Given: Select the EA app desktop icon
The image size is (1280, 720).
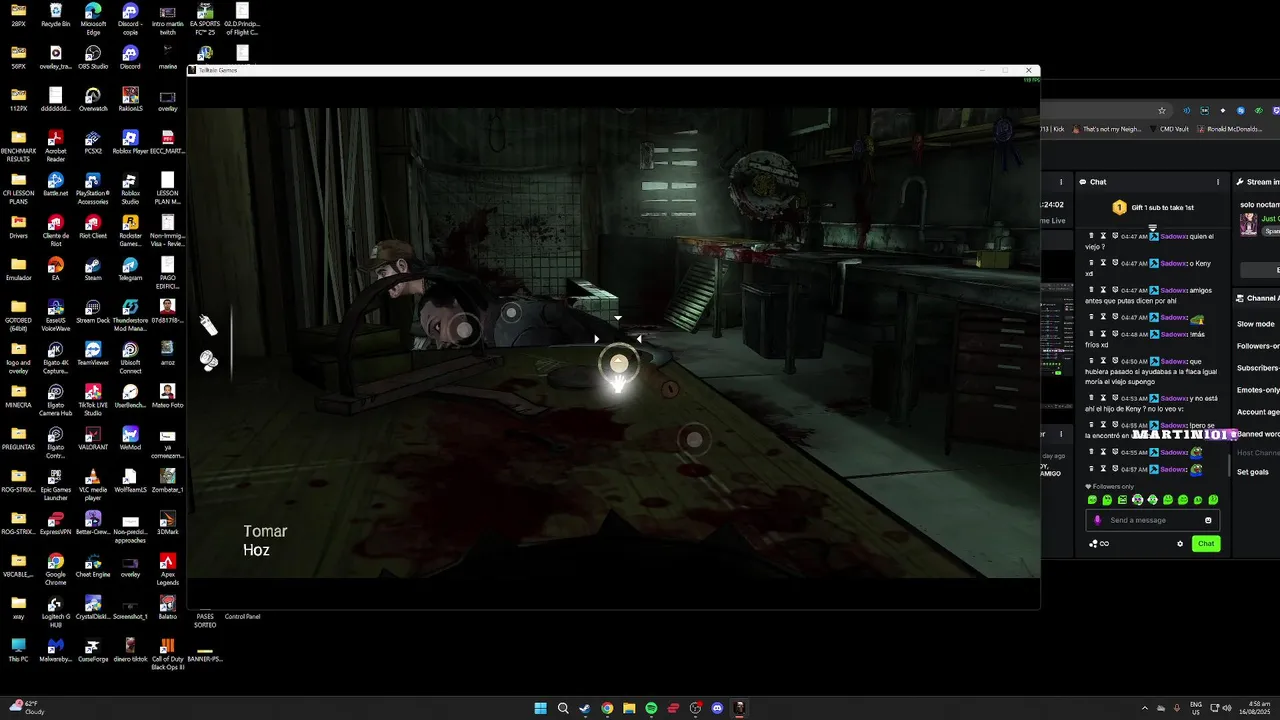Looking at the screenshot, I should [56, 269].
